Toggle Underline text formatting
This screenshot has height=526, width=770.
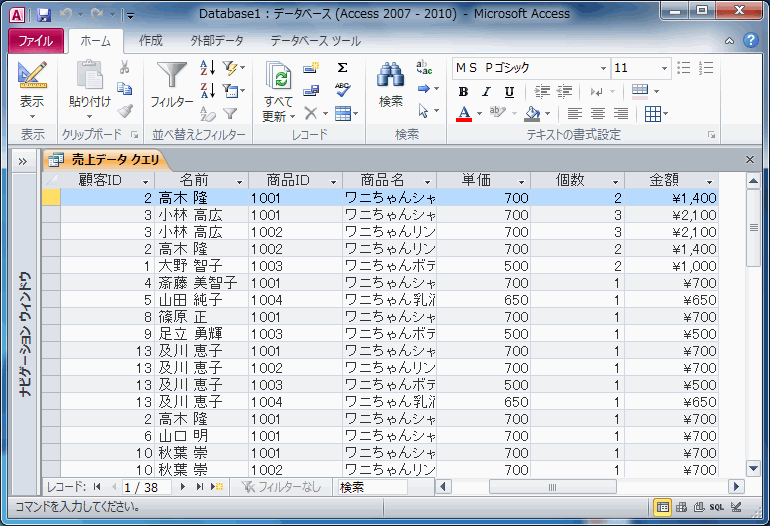pos(509,92)
